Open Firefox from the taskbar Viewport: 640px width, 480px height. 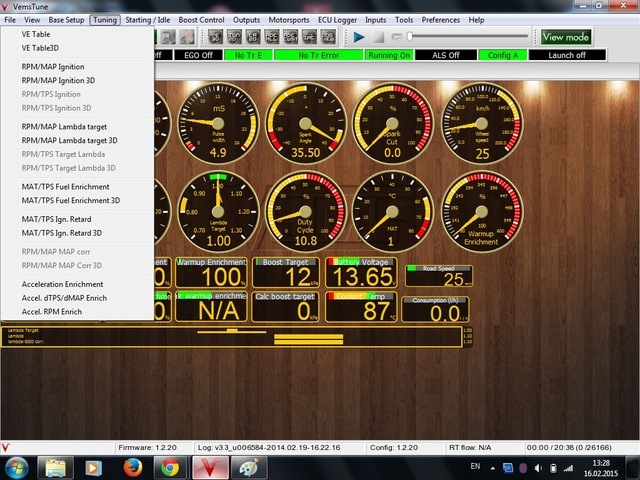pyautogui.click(x=133, y=468)
